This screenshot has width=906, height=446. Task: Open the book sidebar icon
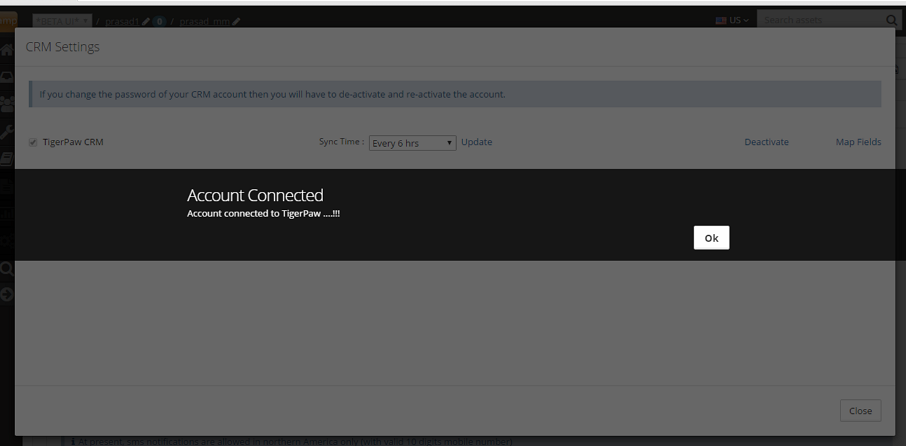click(x=7, y=159)
